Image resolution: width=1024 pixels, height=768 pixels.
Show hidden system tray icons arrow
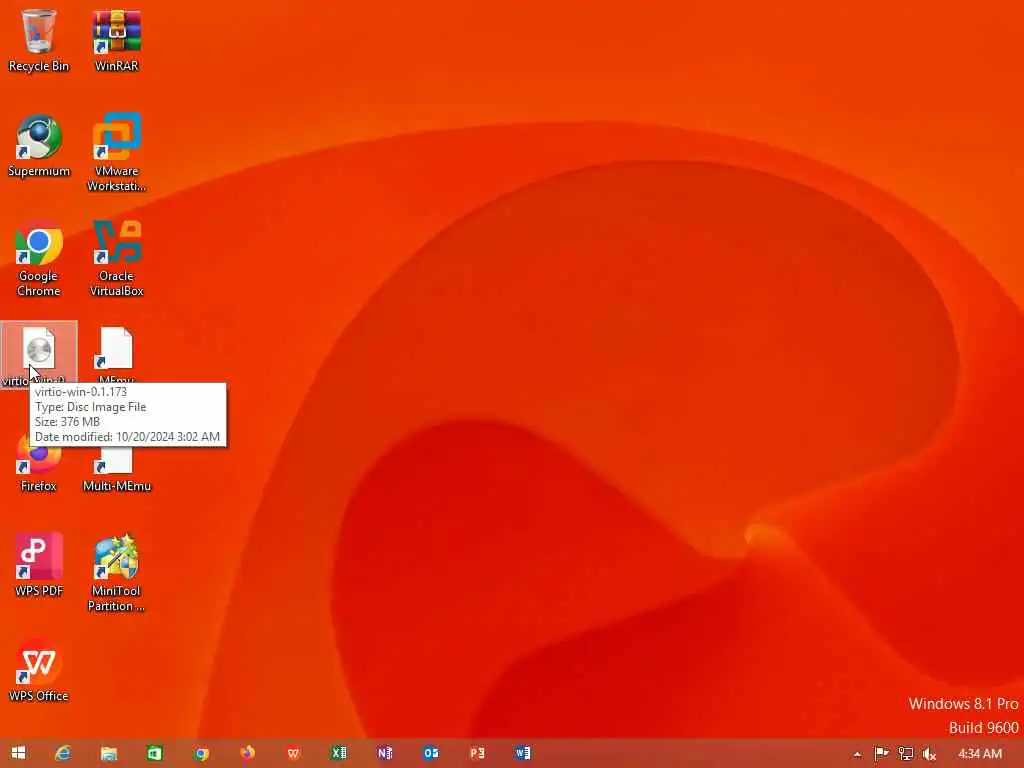point(857,754)
